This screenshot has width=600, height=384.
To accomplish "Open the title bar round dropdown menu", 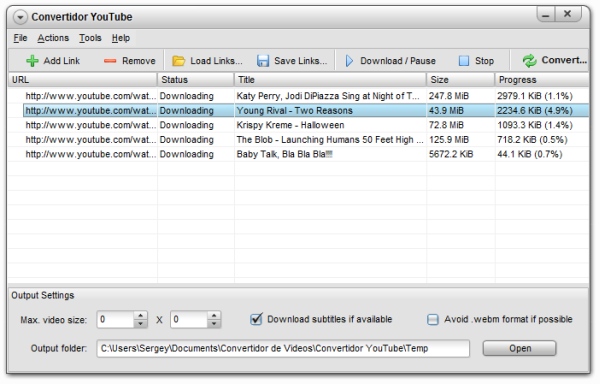I will [20, 17].
